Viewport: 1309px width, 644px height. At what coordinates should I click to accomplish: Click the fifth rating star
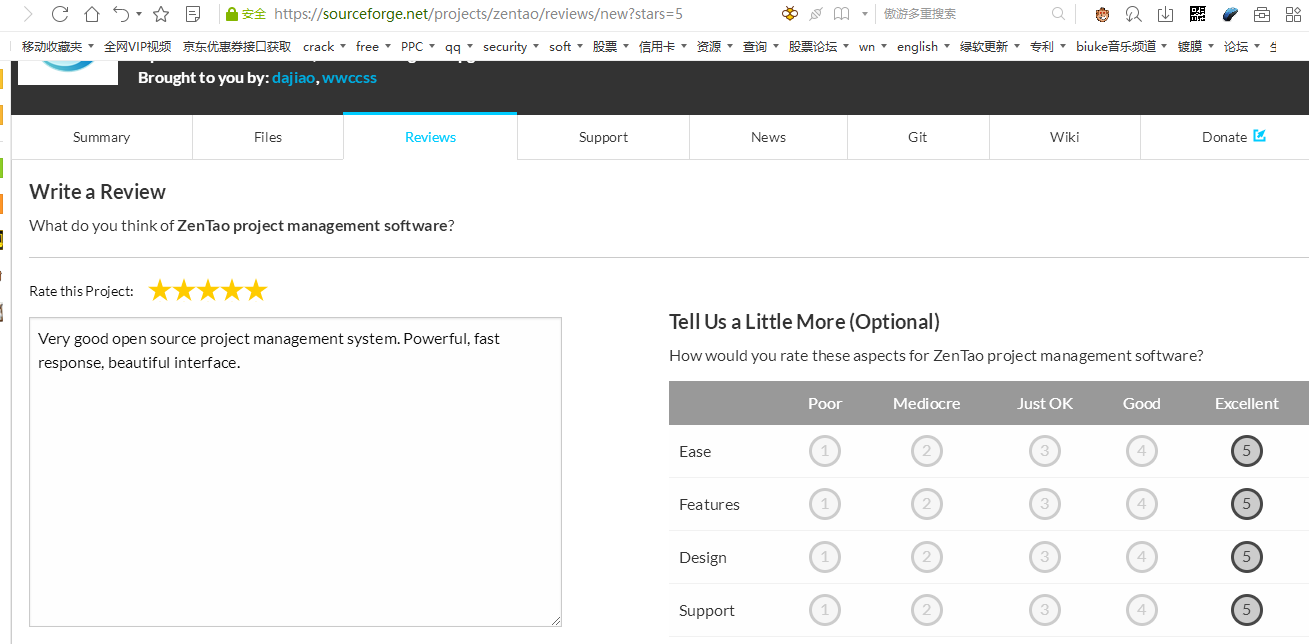[x=256, y=290]
